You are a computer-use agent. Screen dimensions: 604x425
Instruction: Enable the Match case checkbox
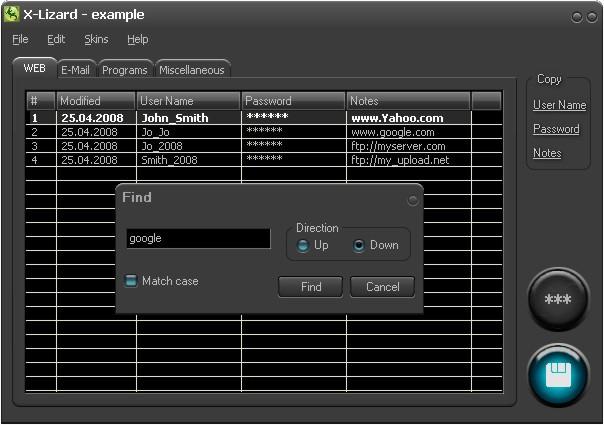[131, 281]
